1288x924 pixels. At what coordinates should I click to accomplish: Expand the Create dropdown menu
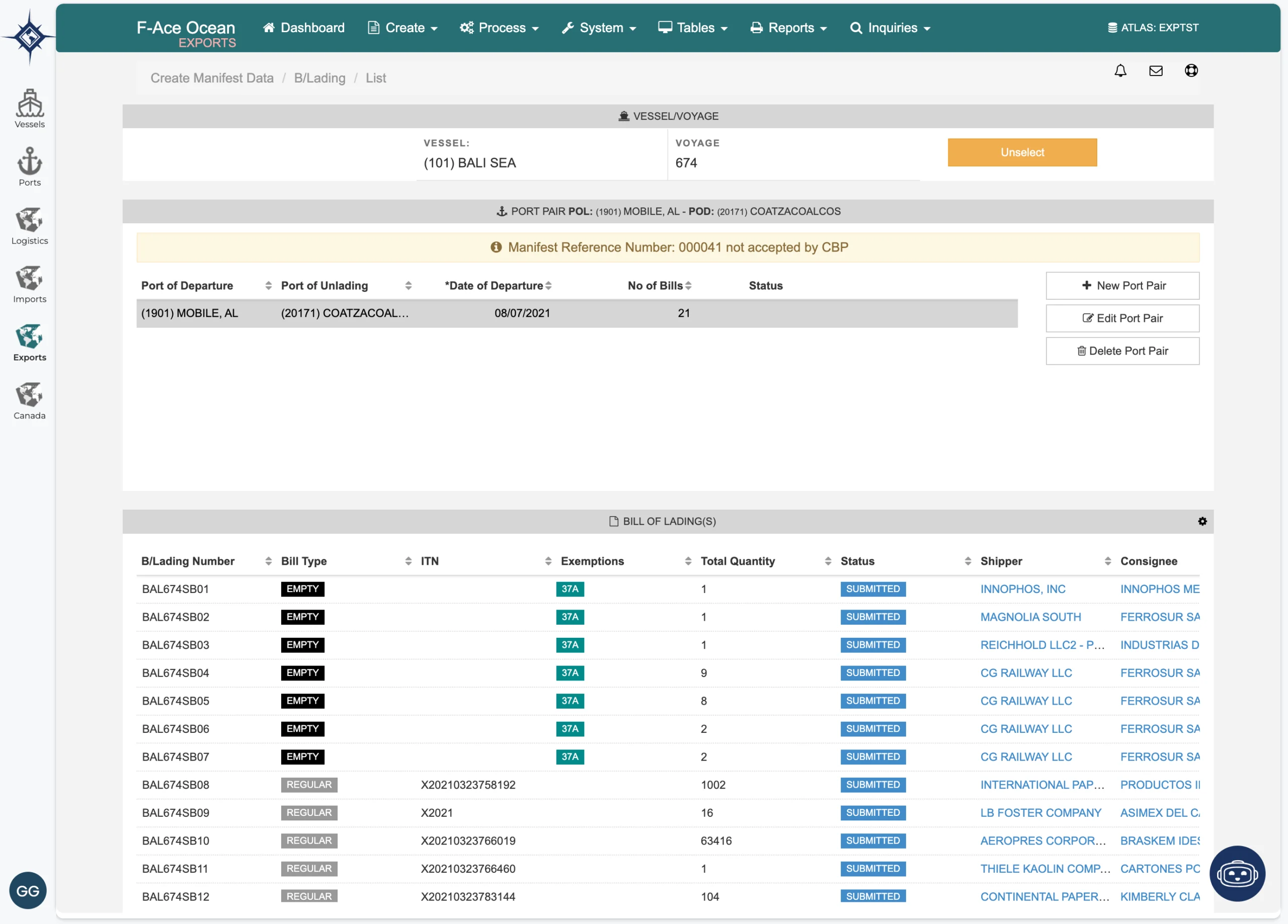pyautogui.click(x=403, y=28)
